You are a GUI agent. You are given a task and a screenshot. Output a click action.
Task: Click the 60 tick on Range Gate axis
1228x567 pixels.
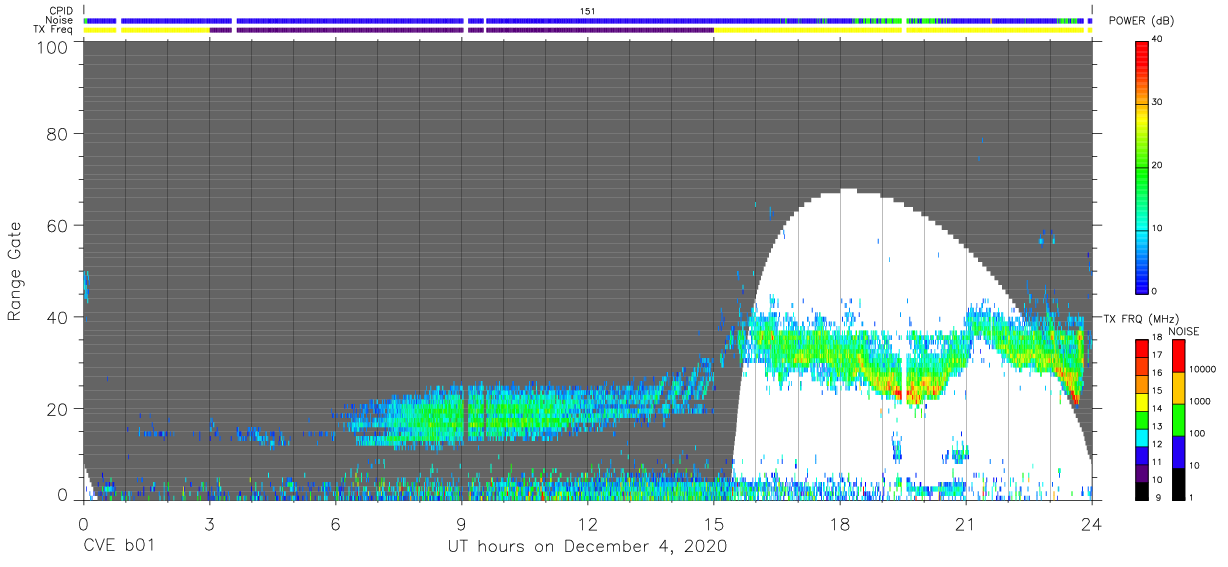click(x=58, y=225)
